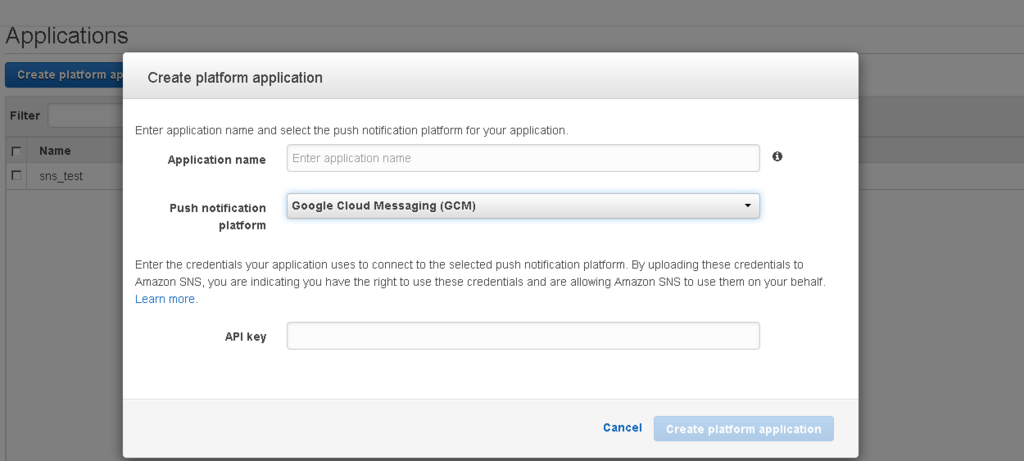This screenshot has height=461, width=1024.
Task: Click the Create platform application dialog title bar
Action: [x=490, y=76]
